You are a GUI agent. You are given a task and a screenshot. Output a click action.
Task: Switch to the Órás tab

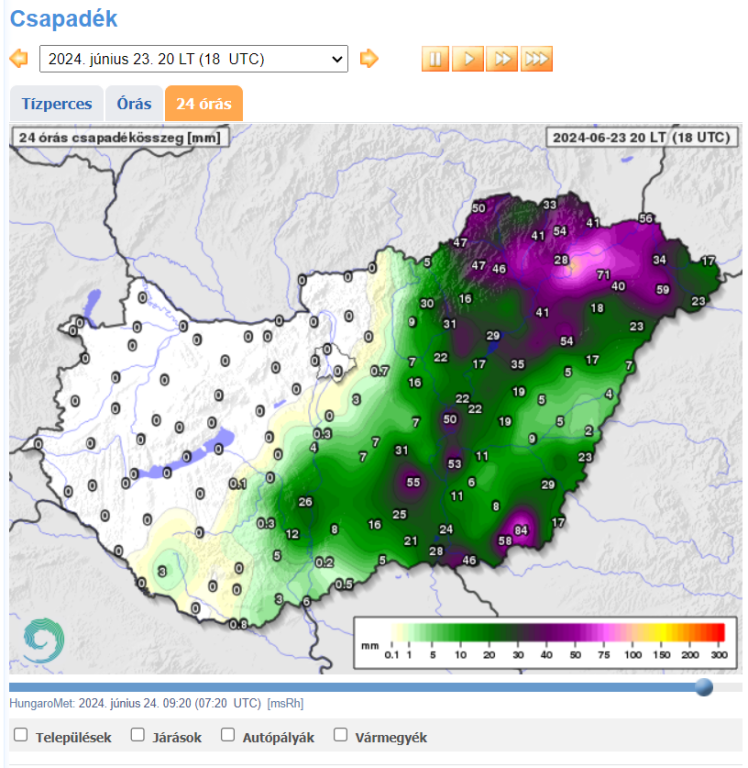134,104
